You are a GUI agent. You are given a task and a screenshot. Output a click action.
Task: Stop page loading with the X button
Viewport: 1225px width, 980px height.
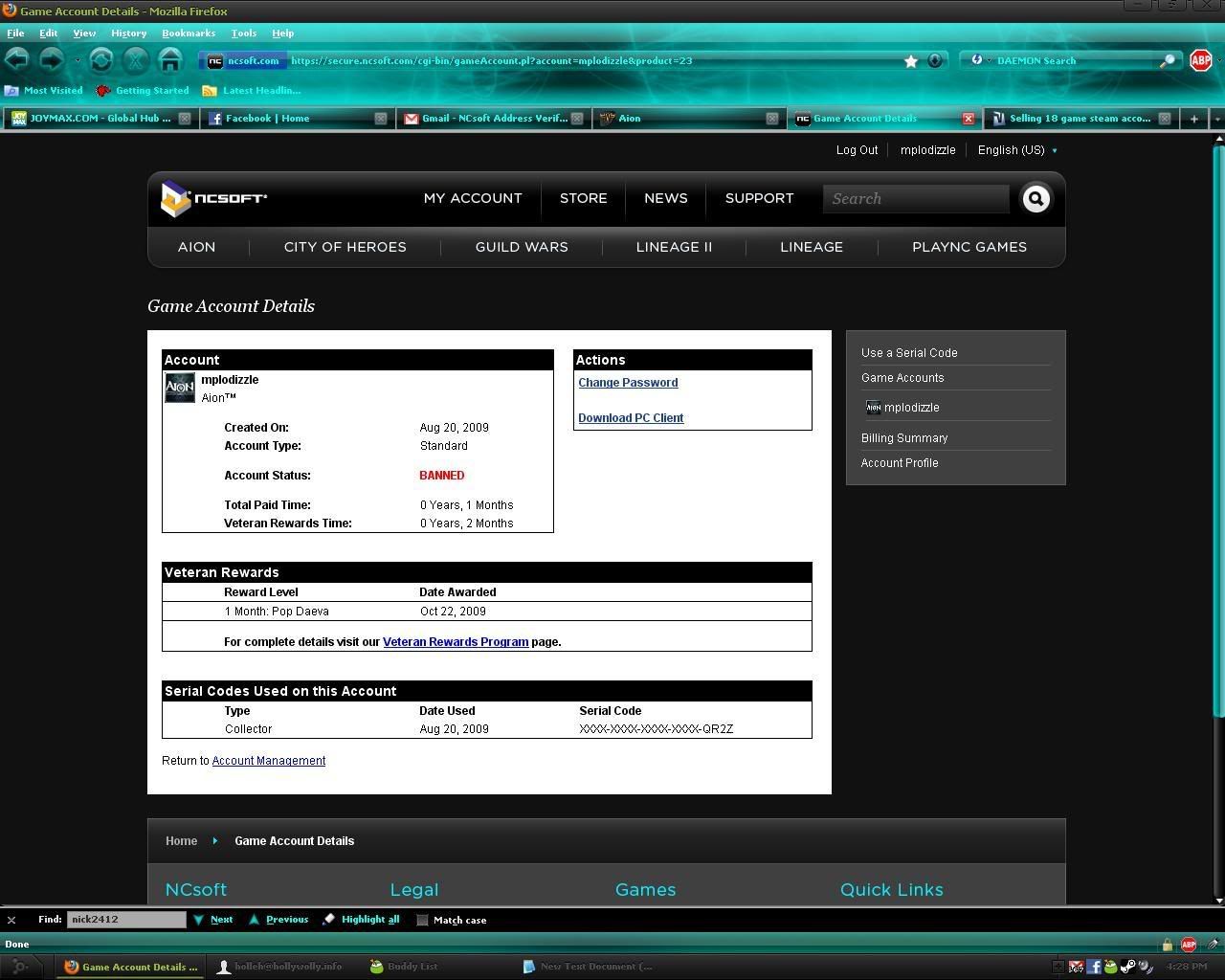tap(135, 60)
